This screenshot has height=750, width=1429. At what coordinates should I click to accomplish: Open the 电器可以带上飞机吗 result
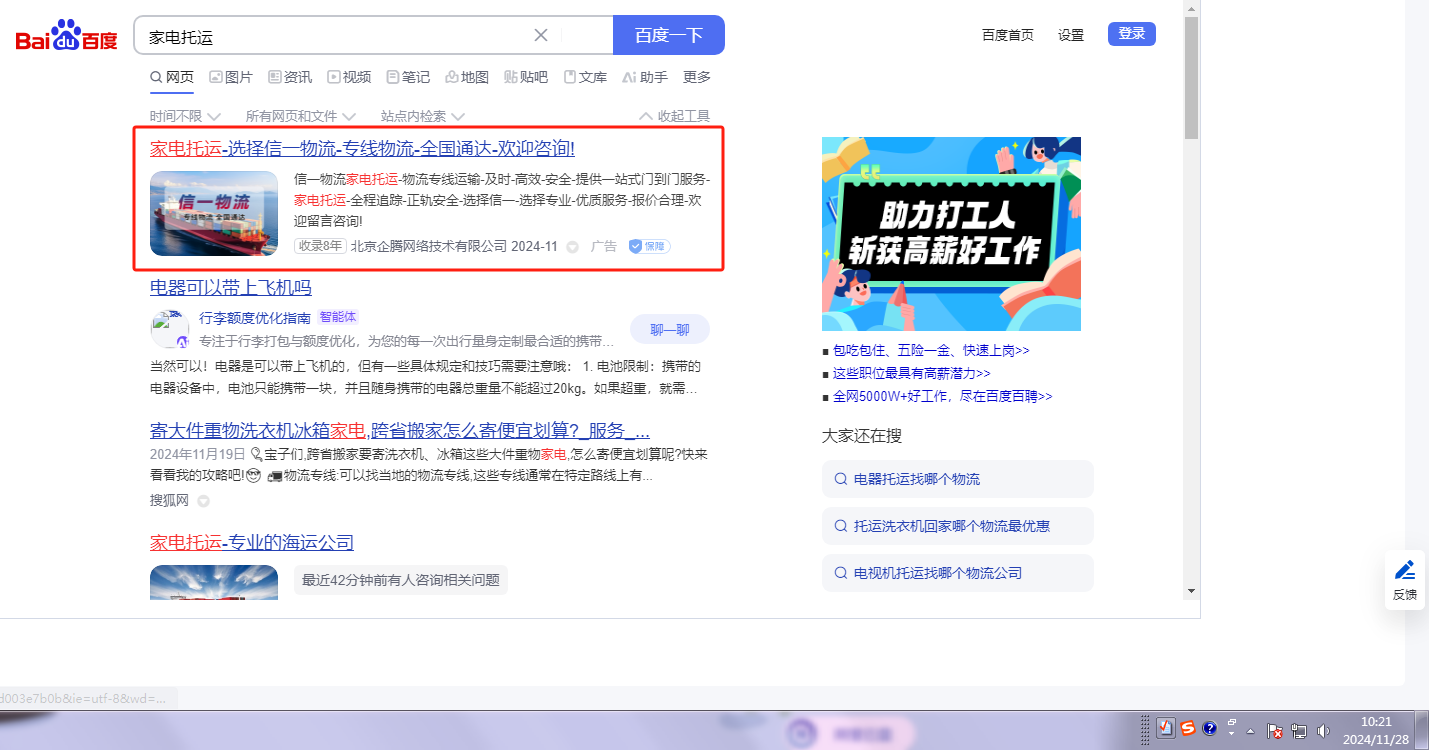point(231,288)
